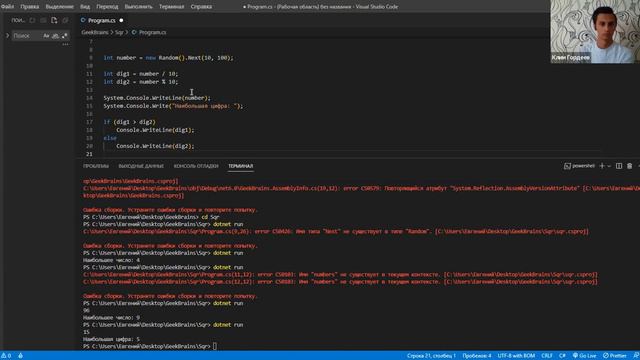Image resolution: width=640 pixels, height=360 pixels.
Task: Toggle regular expression in search
Action: click(64, 36)
